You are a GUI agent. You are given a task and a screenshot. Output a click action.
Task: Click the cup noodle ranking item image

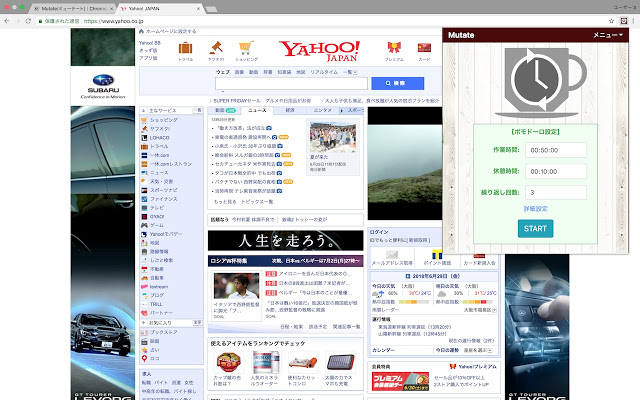[x=229, y=362]
